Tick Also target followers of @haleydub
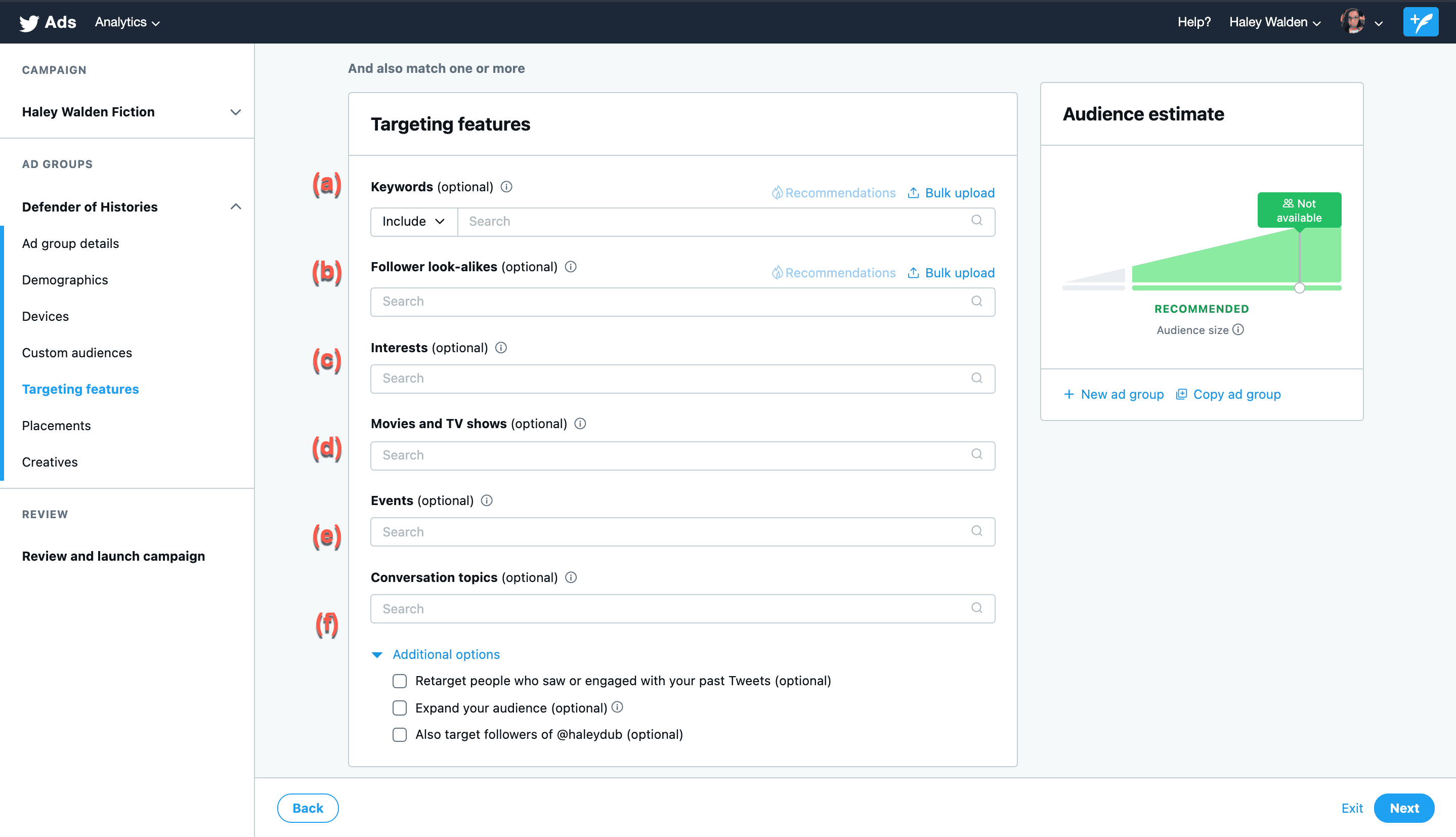This screenshot has width=1456, height=837. 399,735
